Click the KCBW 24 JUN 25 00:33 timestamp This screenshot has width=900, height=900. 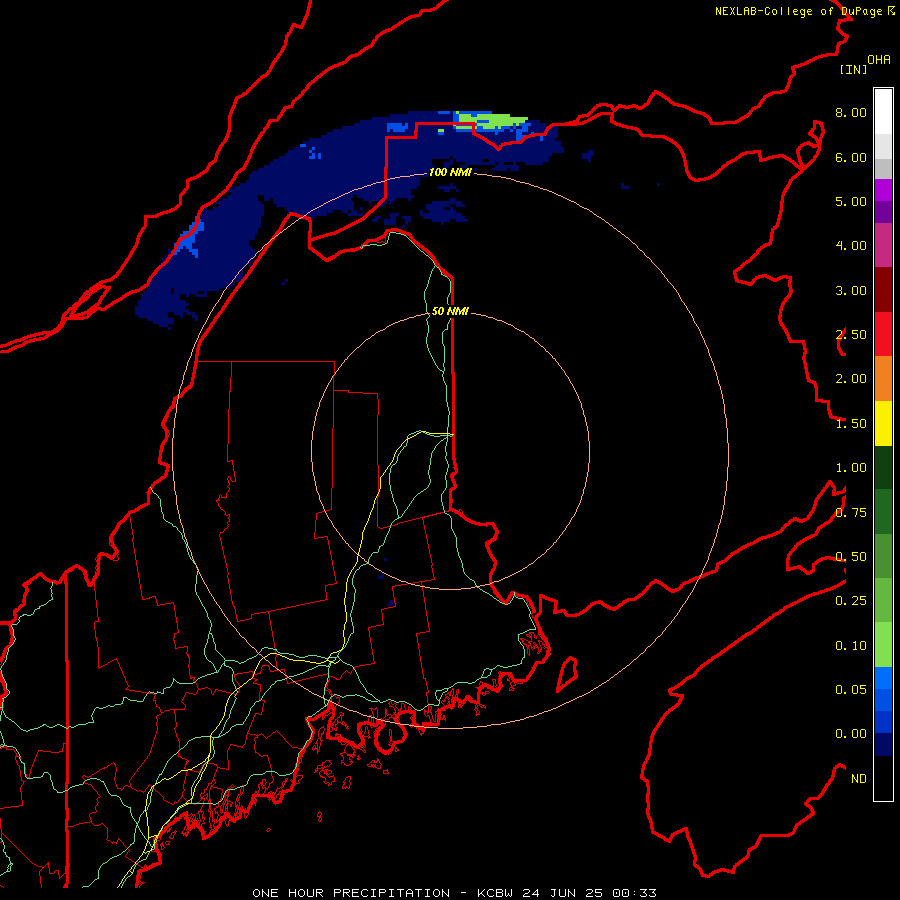(x=567, y=893)
